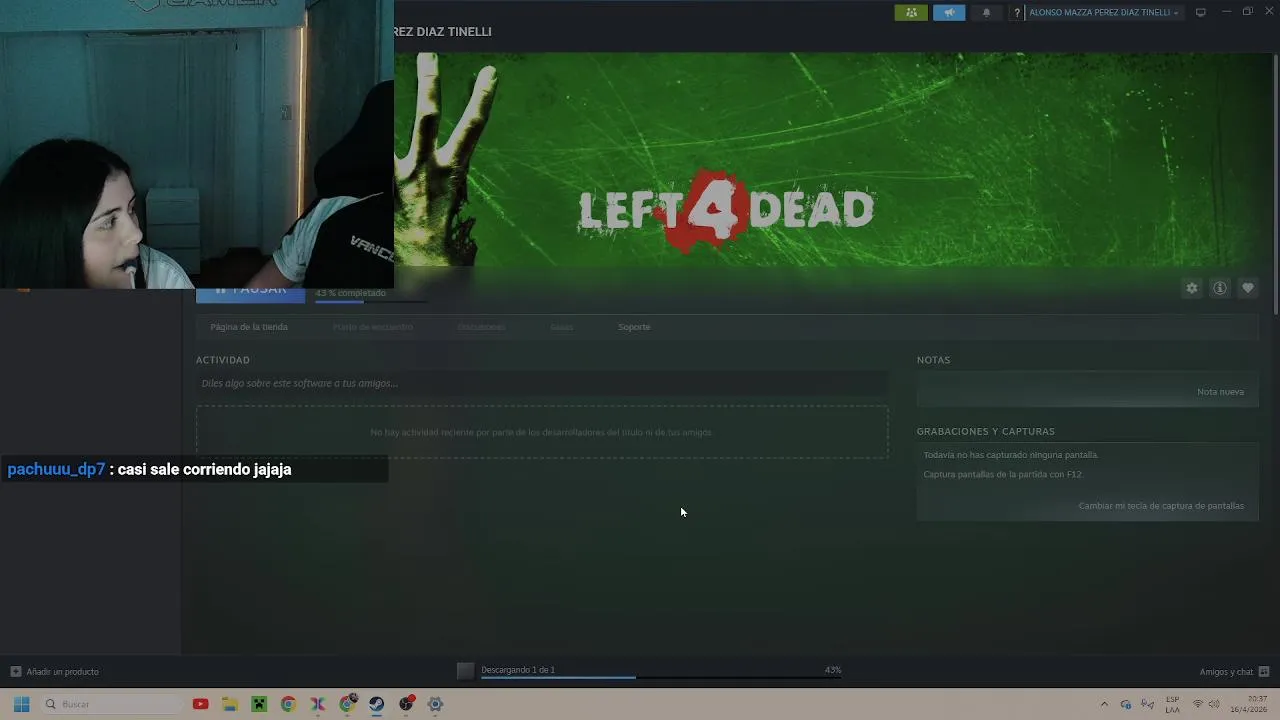This screenshot has height=720, width=1280.
Task: Click the Steam window vertical scrollbar
Action: tap(1276, 185)
